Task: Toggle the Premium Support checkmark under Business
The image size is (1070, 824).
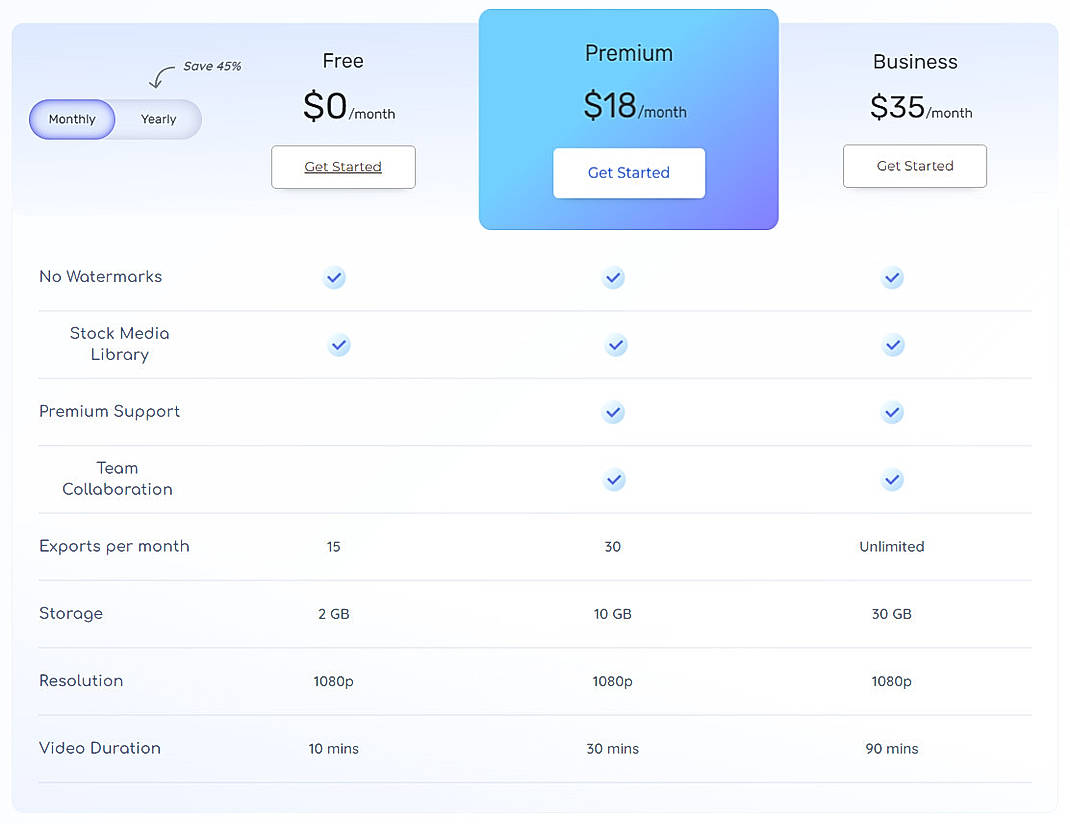Action: pos(892,412)
